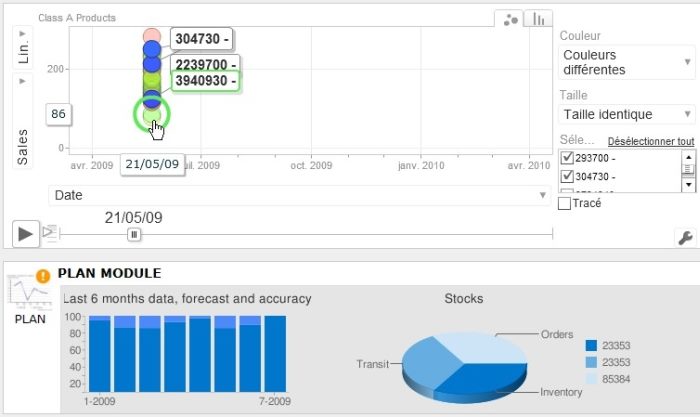Screen dimensions: 700x417
Task: Uncheck the 293700 item checkbox
Action: 568,158
